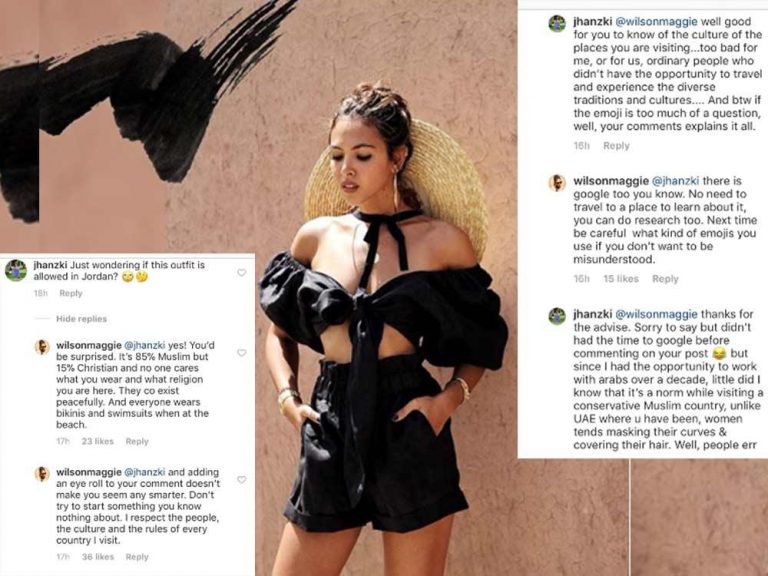Like wilsonmaggie's 85% Muslim reply via heart
This screenshot has height=576, width=768.
[x=241, y=353]
